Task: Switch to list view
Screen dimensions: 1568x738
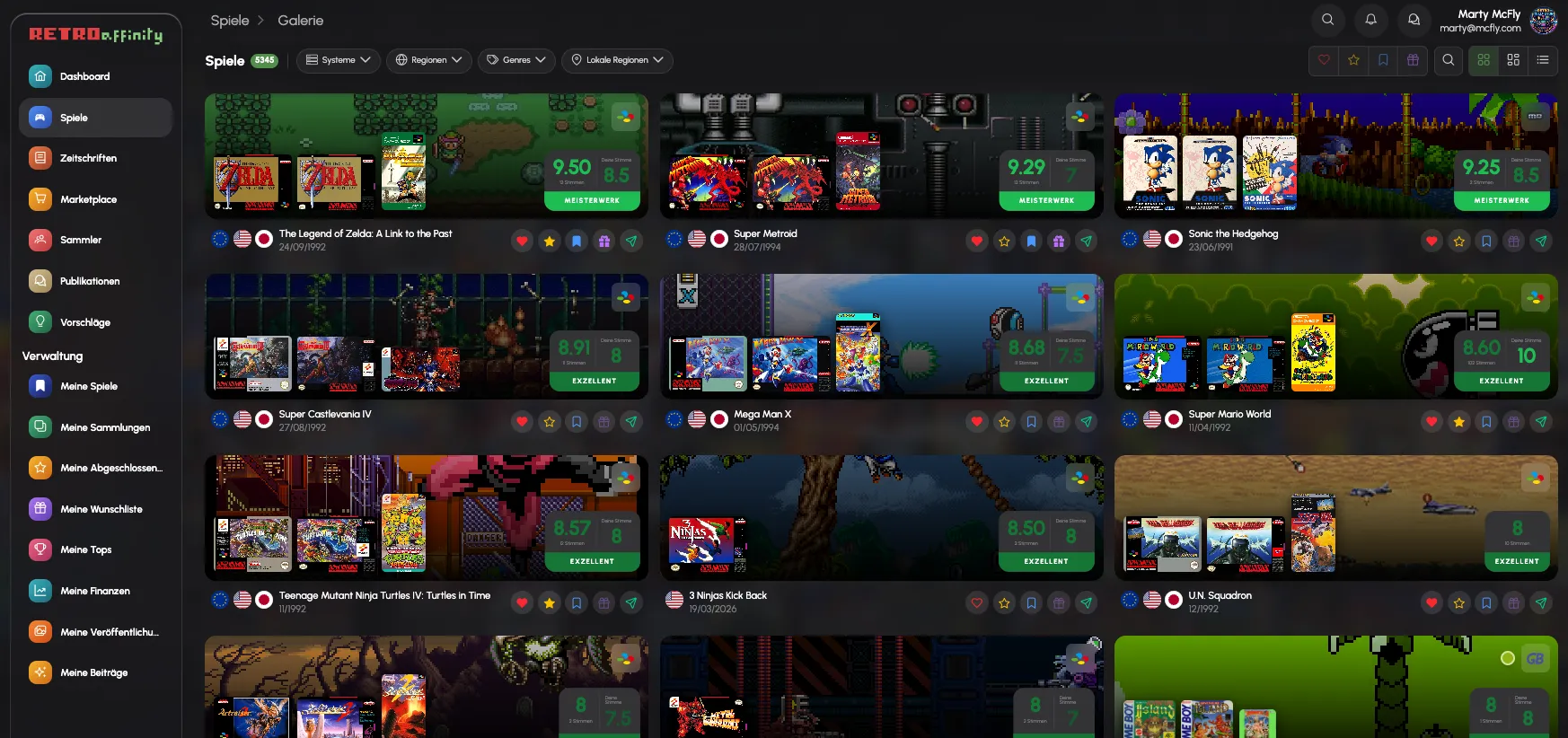Action: click(1543, 60)
